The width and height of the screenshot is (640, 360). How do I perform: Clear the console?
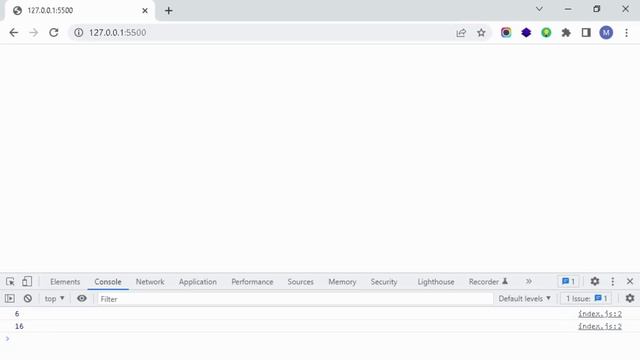tap(28, 299)
